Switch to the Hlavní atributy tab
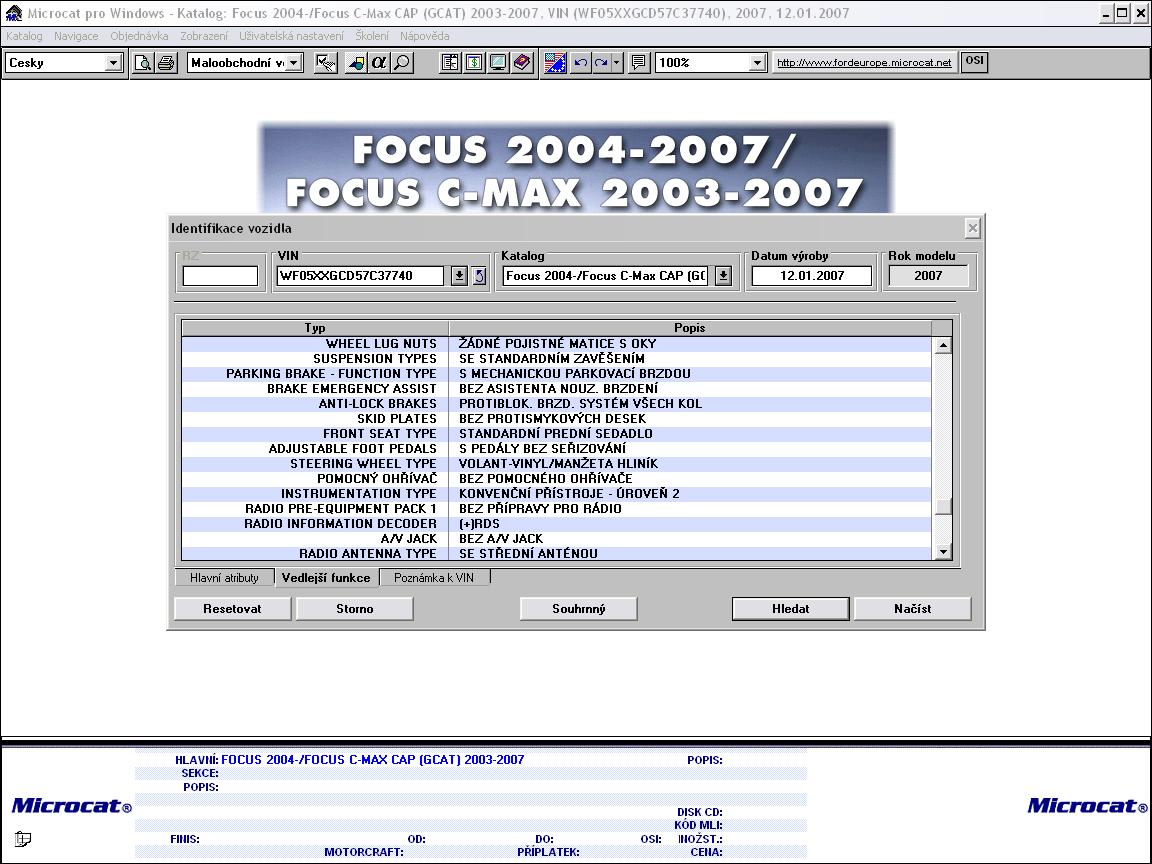Viewport: 1152px width, 864px height. (x=224, y=578)
